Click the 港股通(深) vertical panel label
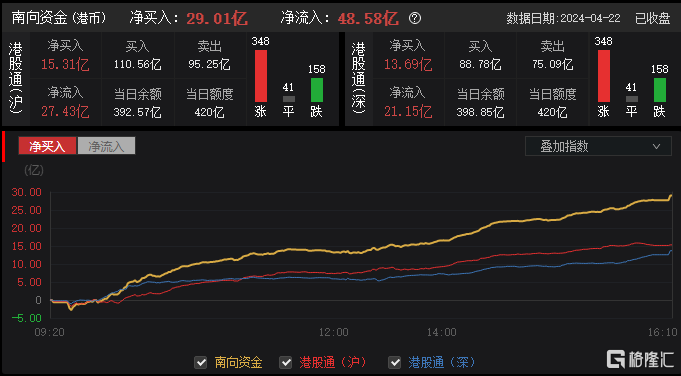Image resolution: width=681 pixels, height=376 pixels. (359, 79)
